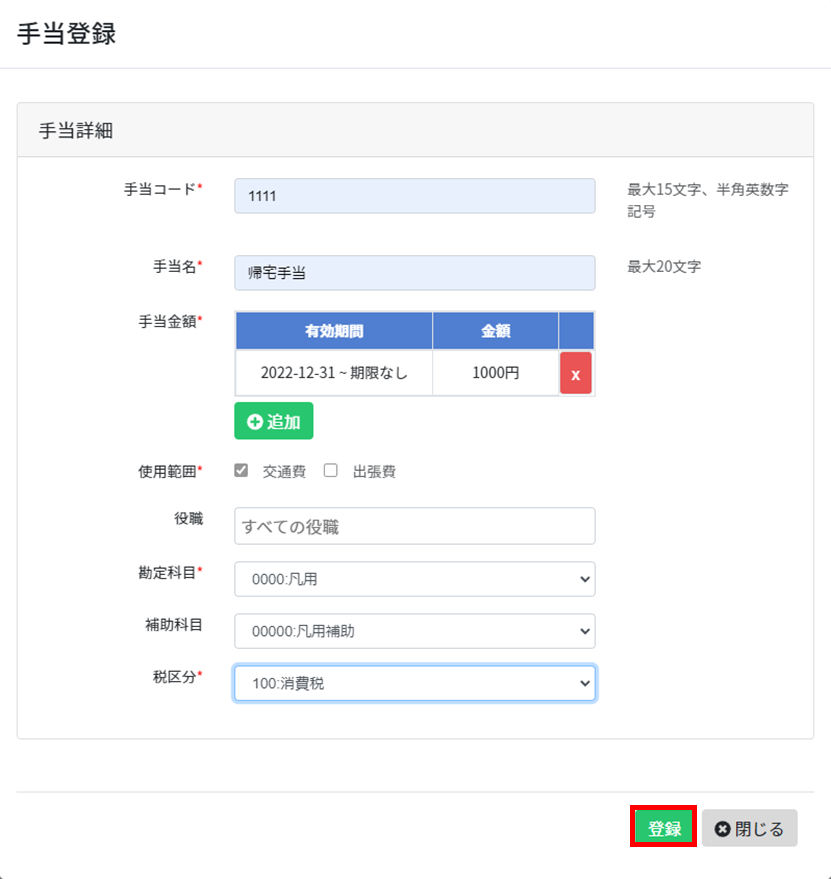The image size is (831, 879).
Task: Focus the 手当コード input field
Action: coord(414,196)
